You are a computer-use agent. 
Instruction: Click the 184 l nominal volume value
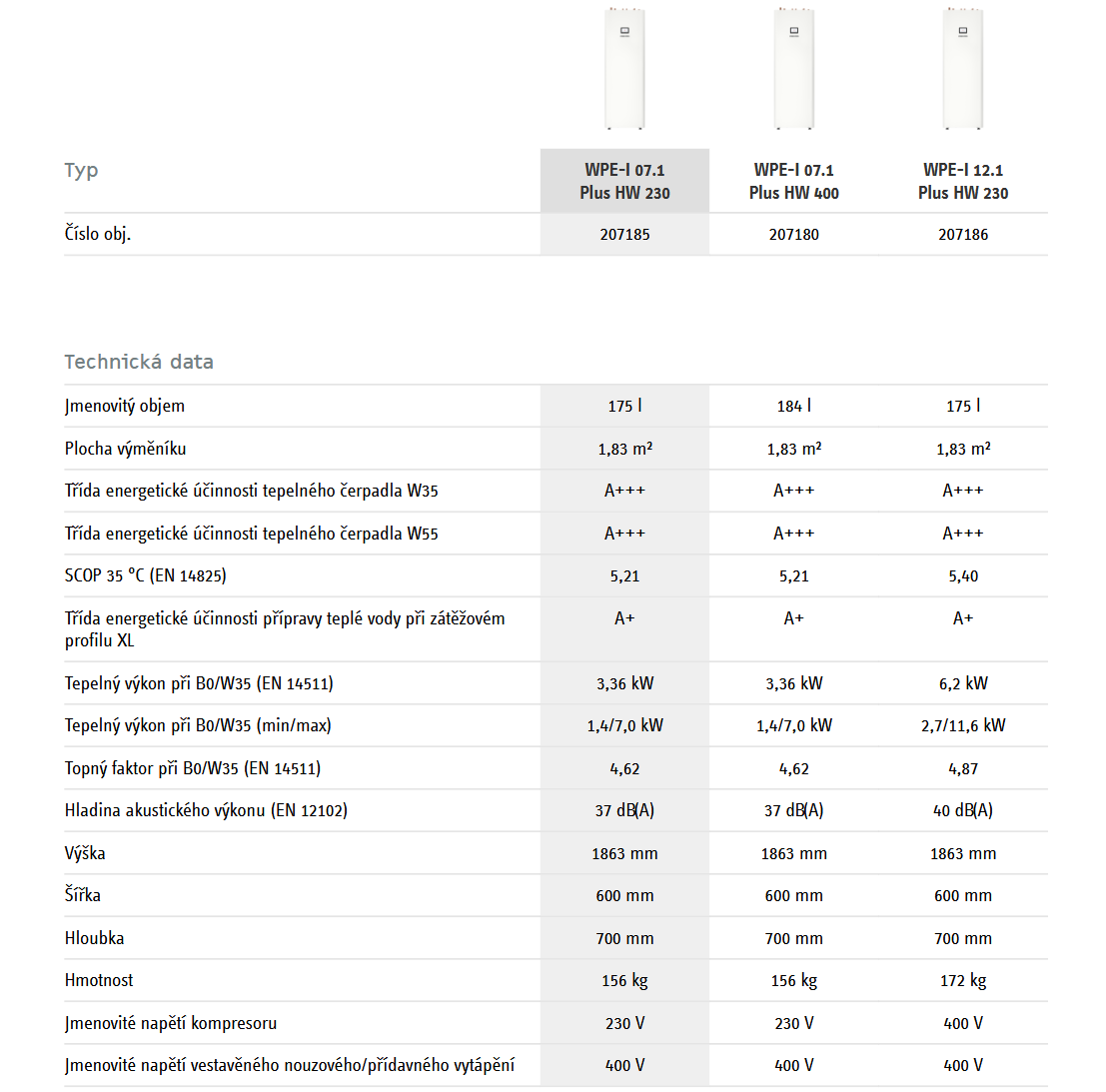coord(794,406)
